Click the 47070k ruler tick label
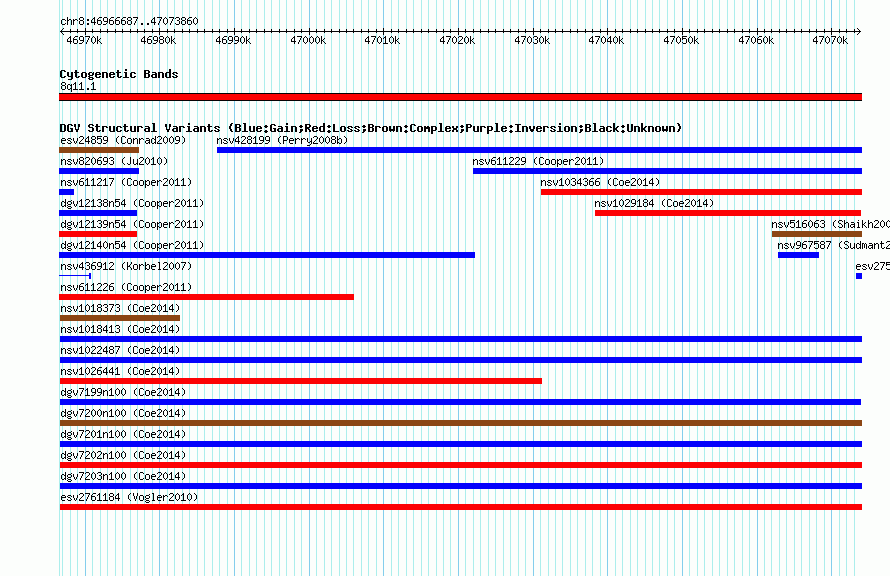The height and width of the screenshot is (576, 890). pos(830,40)
